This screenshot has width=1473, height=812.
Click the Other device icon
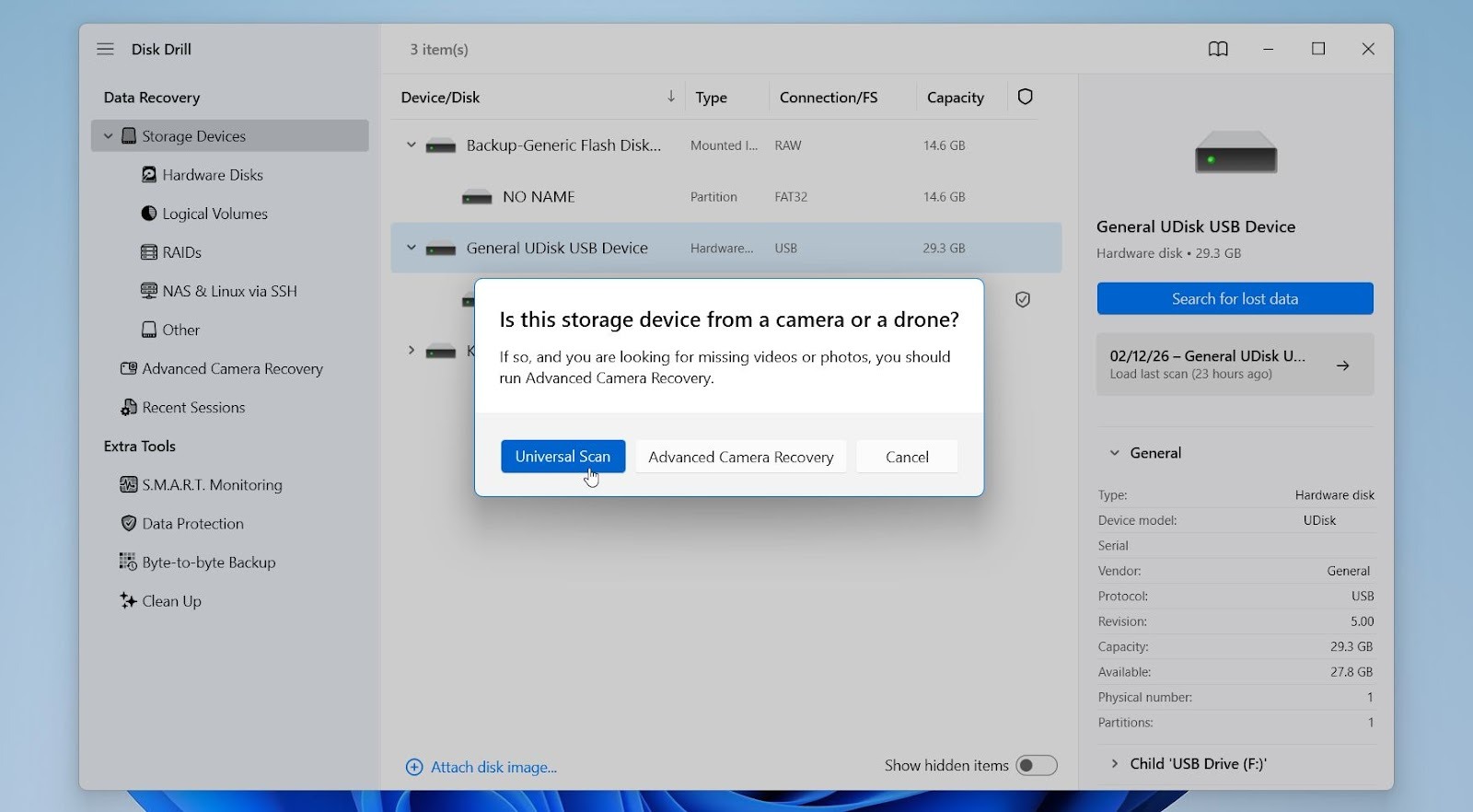point(149,330)
